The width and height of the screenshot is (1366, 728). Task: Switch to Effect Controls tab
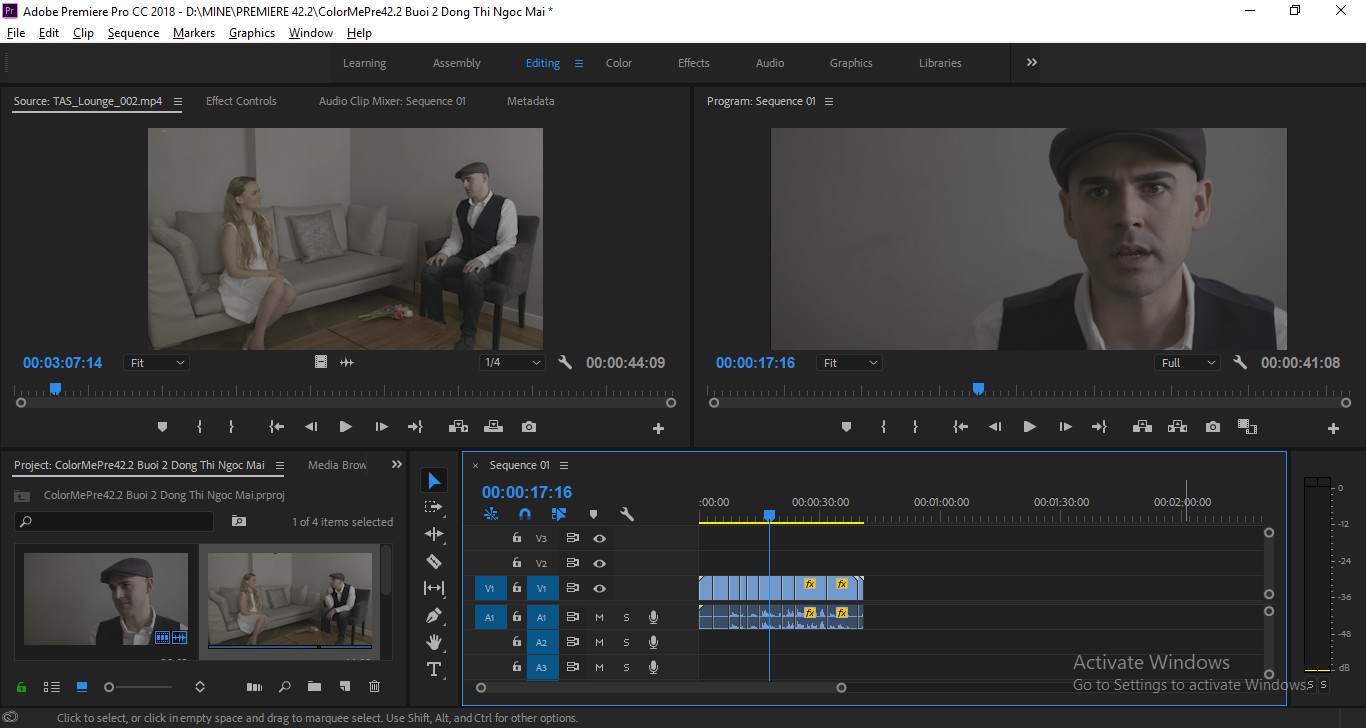tap(241, 101)
